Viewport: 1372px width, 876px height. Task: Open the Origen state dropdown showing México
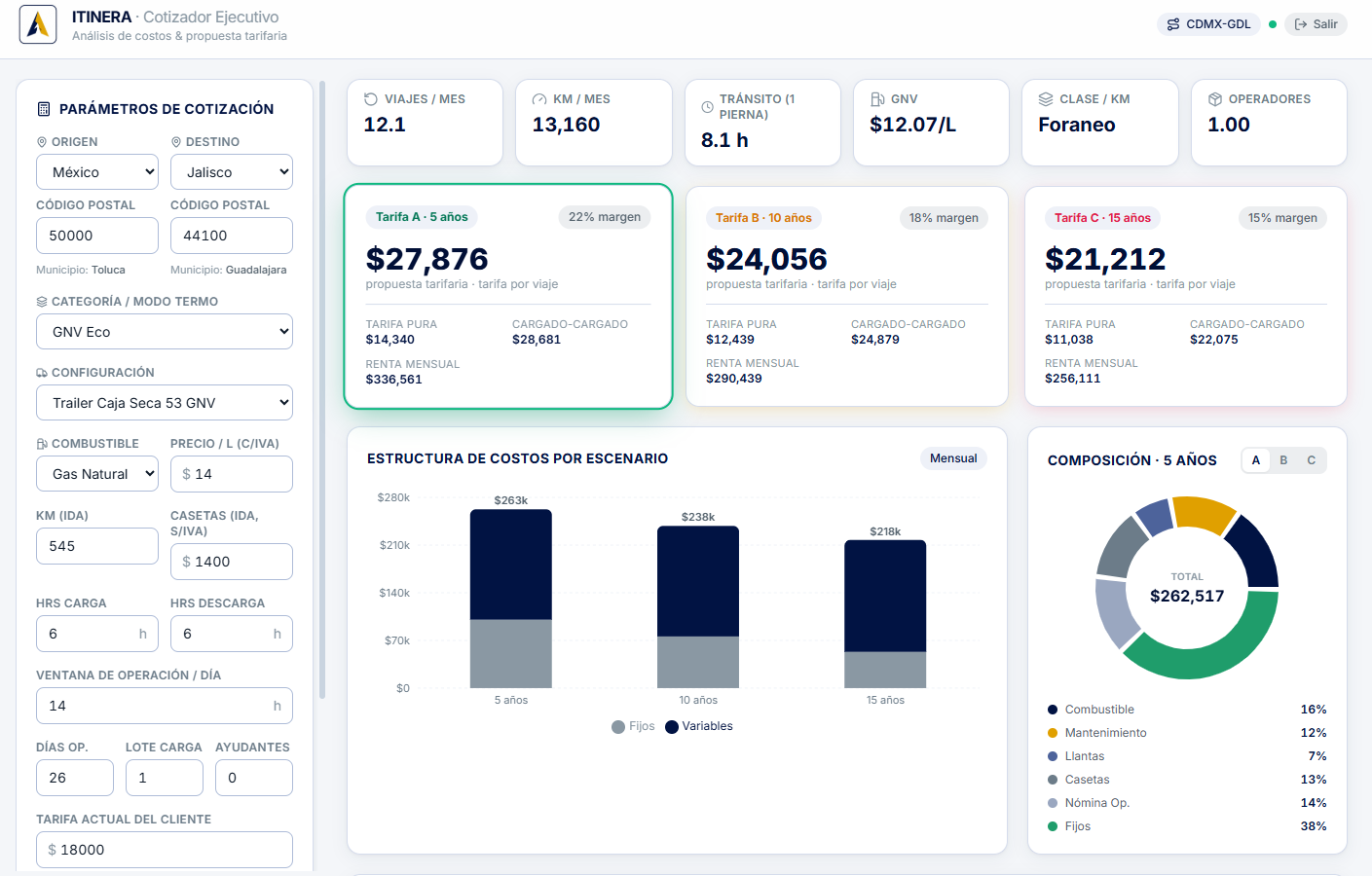tap(97, 172)
